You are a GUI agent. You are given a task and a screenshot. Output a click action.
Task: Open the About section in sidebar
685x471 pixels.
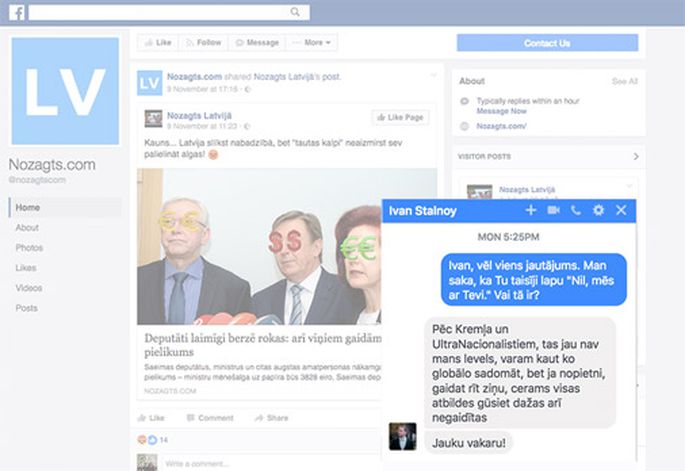tap(27, 228)
